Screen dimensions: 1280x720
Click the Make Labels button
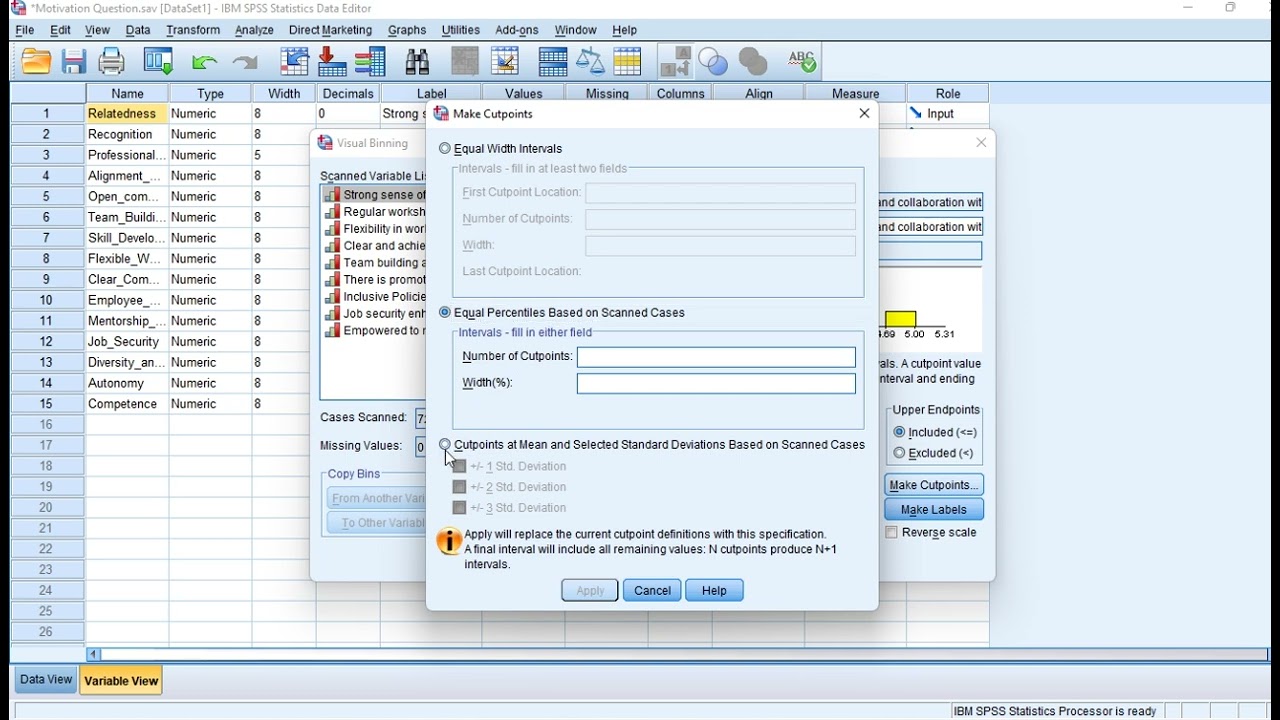934,510
